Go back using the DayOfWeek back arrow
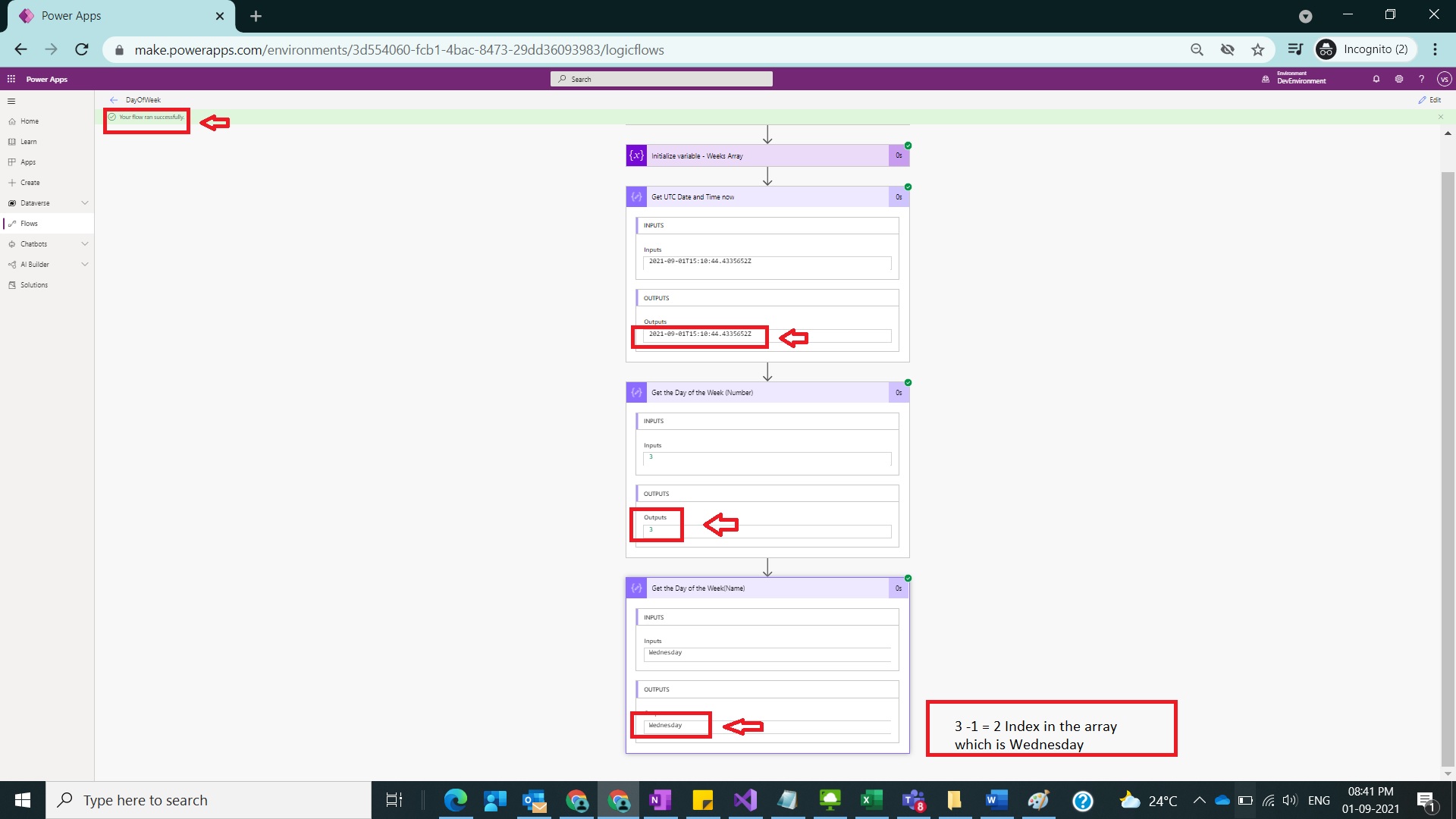The height and width of the screenshot is (819, 1456). pyautogui.click(x=114, y=99)
